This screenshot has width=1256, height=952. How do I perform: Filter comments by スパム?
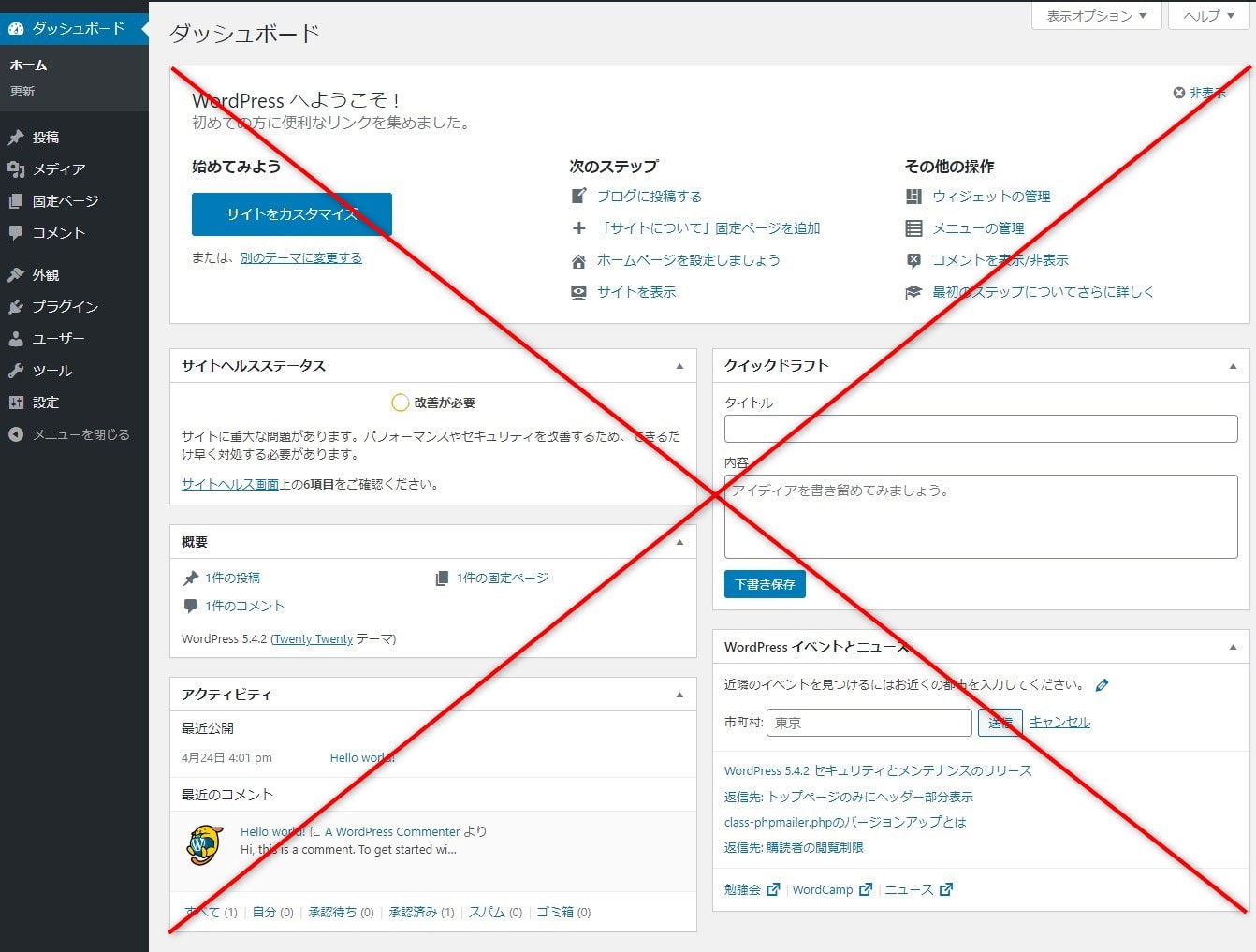tap(487, 913)
